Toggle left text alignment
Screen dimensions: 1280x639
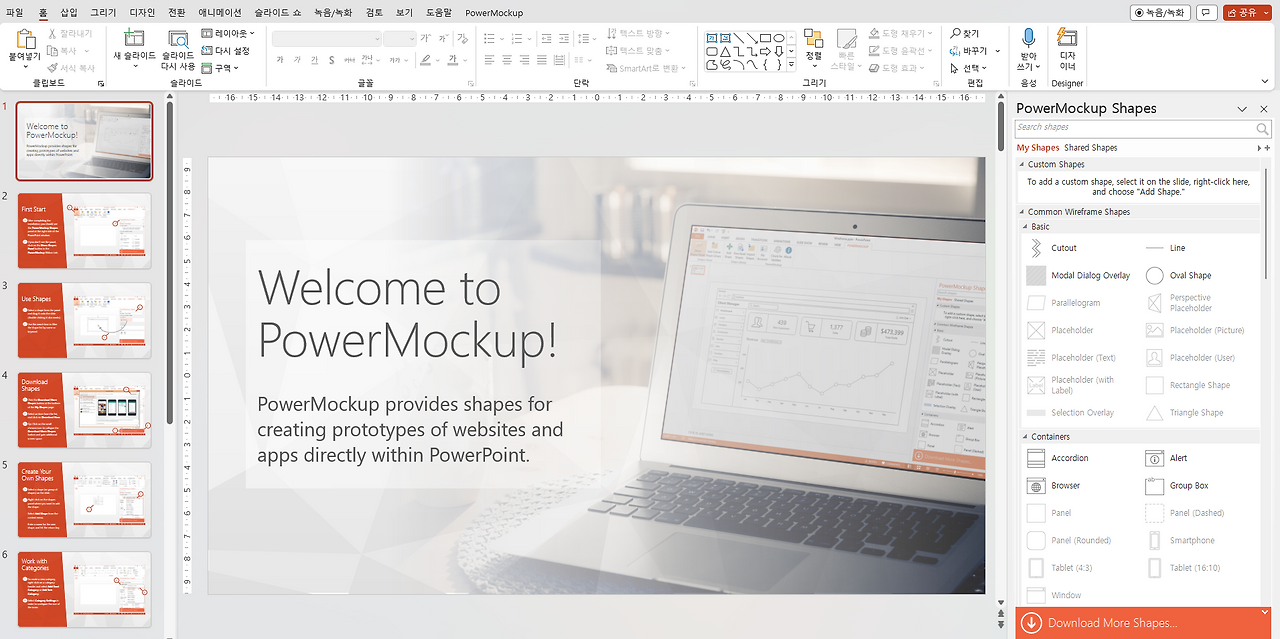pyautogui.click(x=489, y=60)
